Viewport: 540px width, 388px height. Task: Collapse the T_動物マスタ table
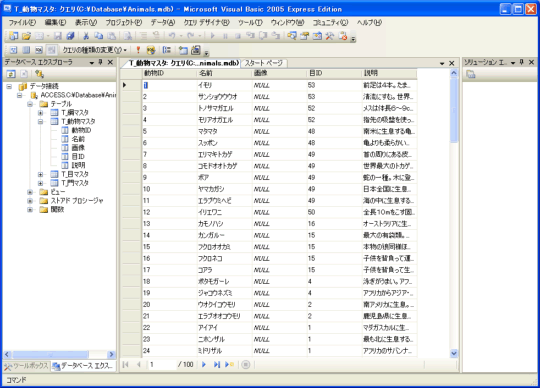40,122
